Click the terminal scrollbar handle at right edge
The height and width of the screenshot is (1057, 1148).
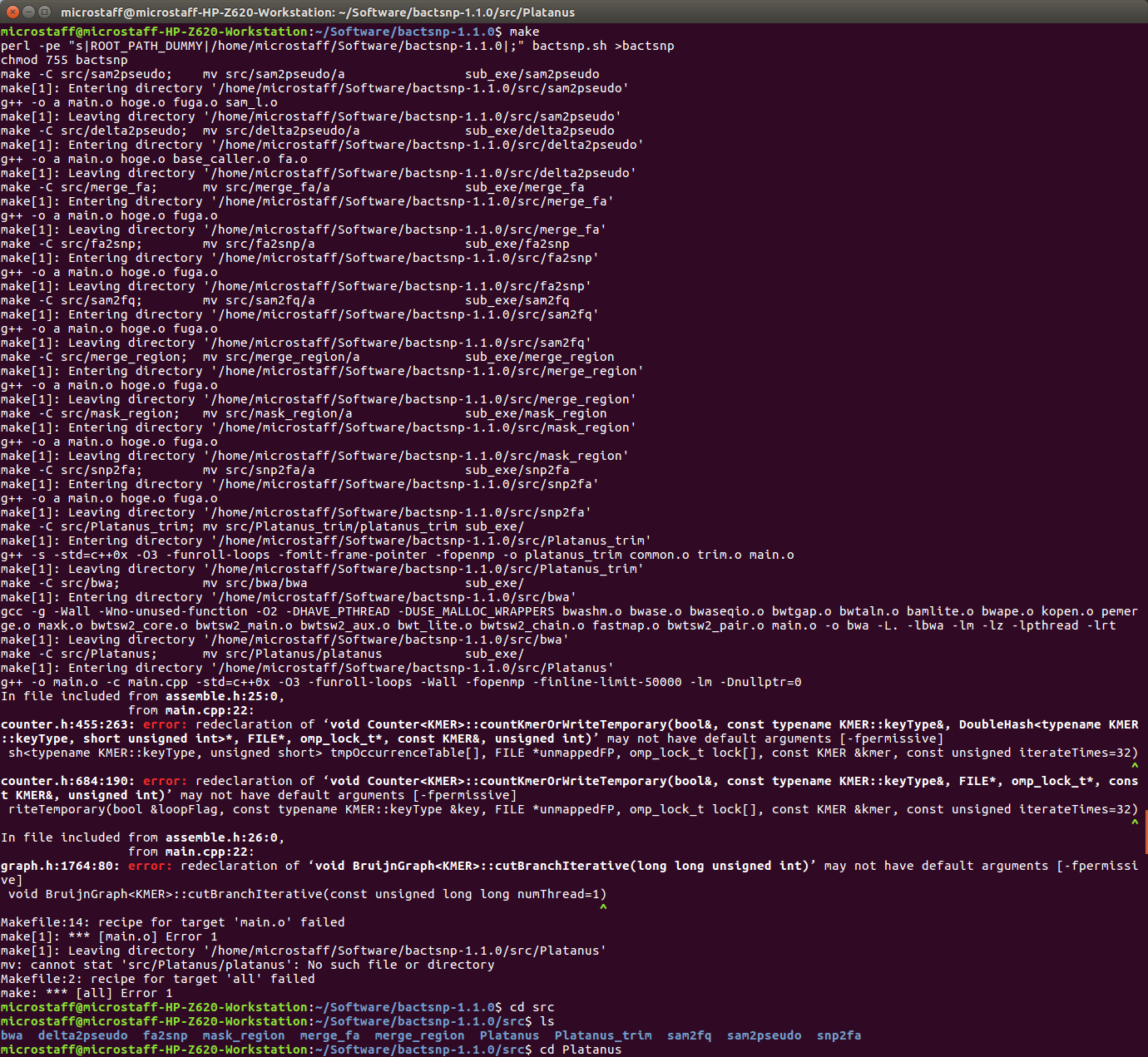point(1146,832)
